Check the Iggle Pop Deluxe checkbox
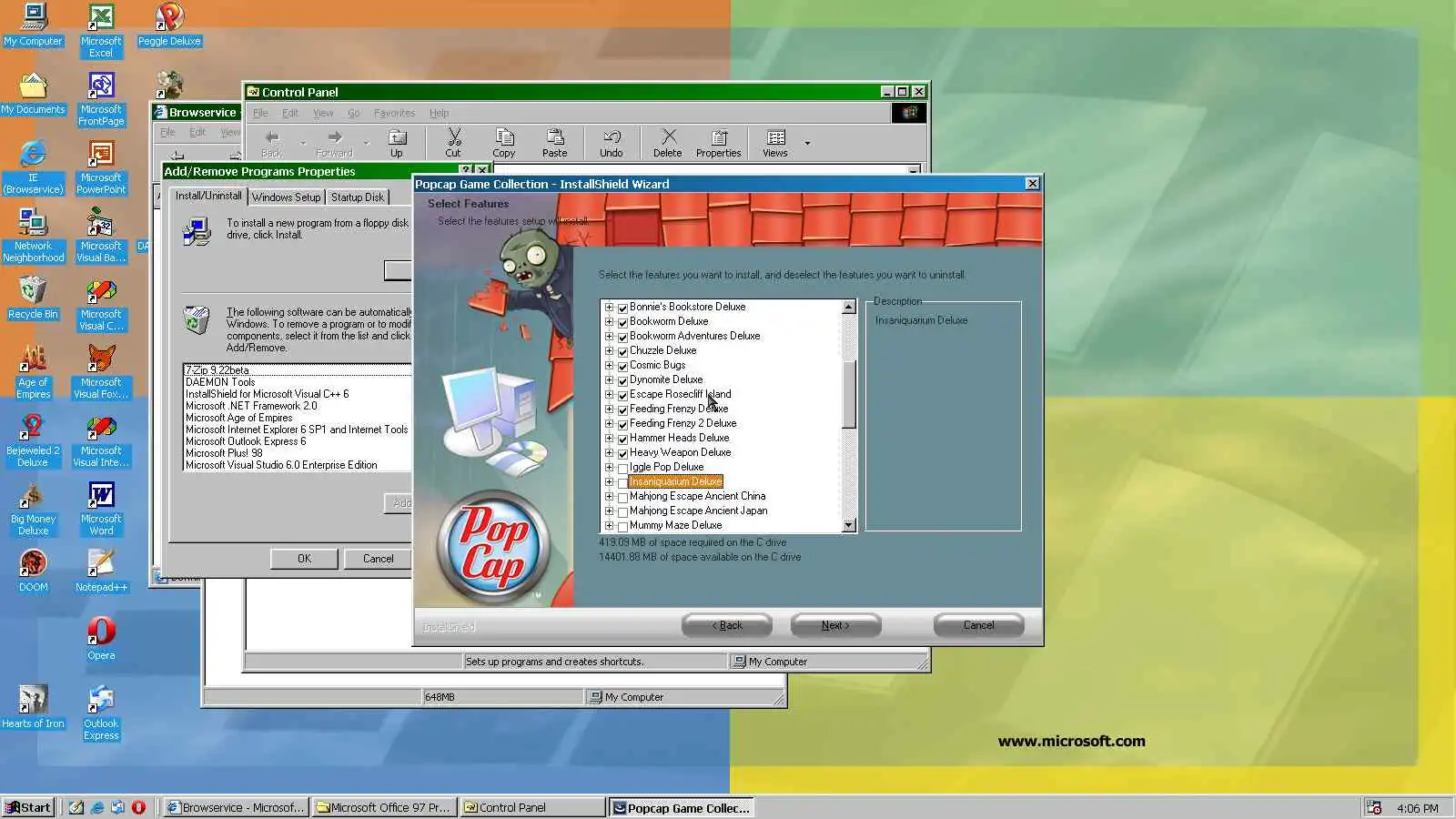This screenshot has width=1456, height=819. 623,468
